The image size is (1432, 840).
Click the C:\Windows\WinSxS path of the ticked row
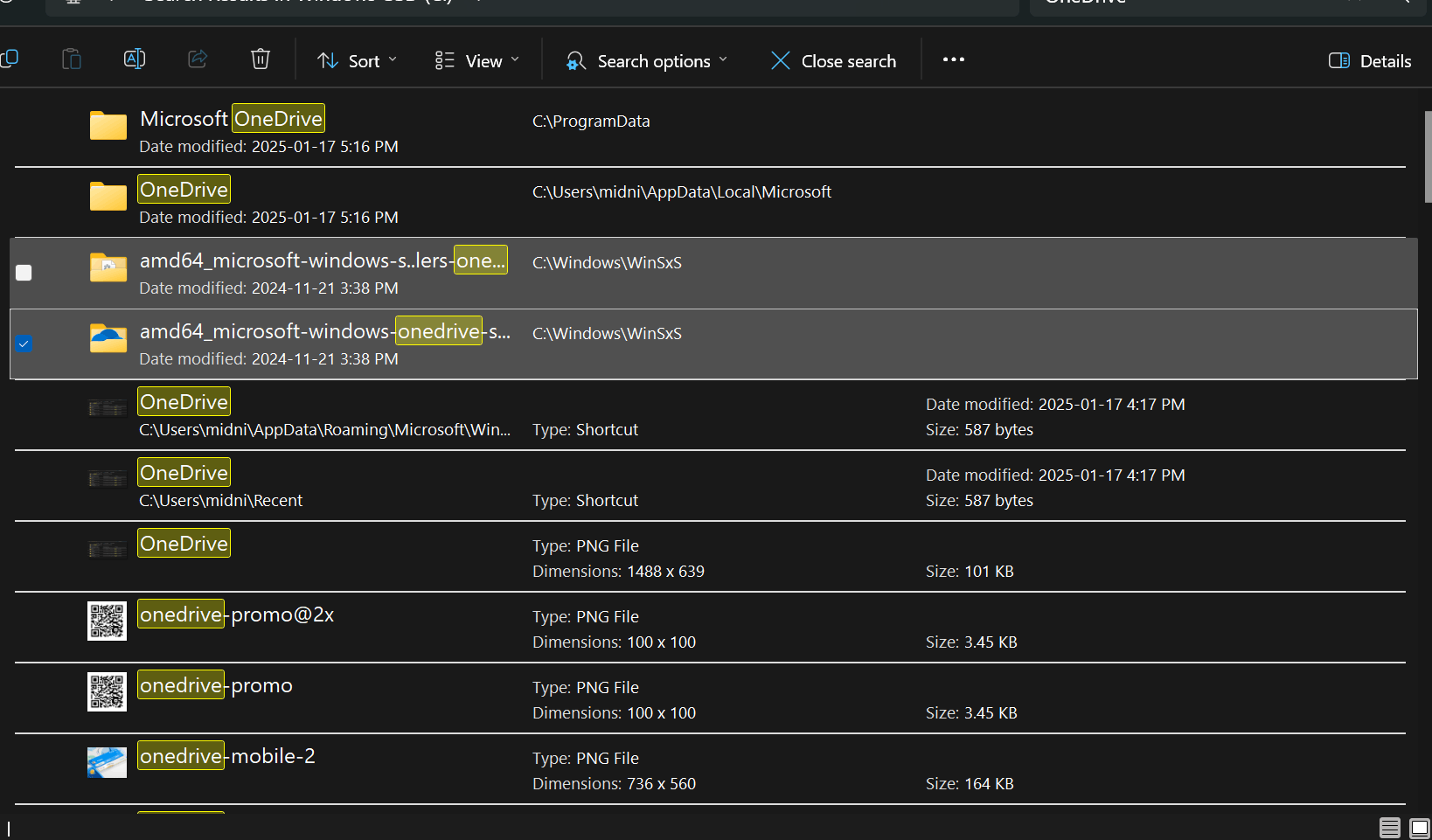pyautogui.click(x=607, y=333)
